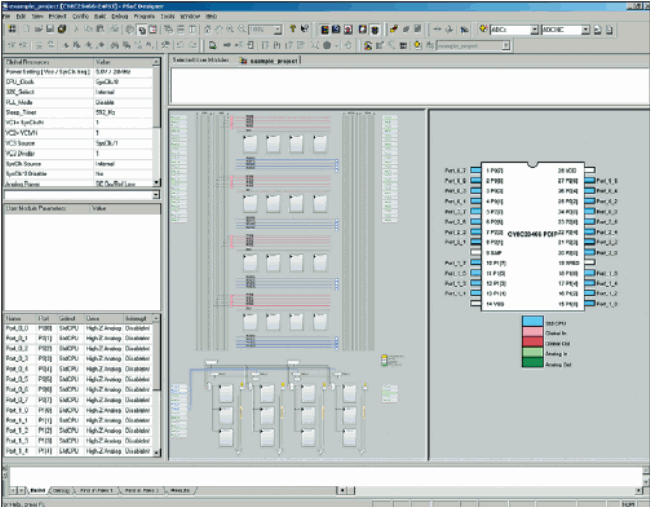Click the lightbulb icon beside ADCs dropdown
The image size is (650, 507).
click(483, 29)
